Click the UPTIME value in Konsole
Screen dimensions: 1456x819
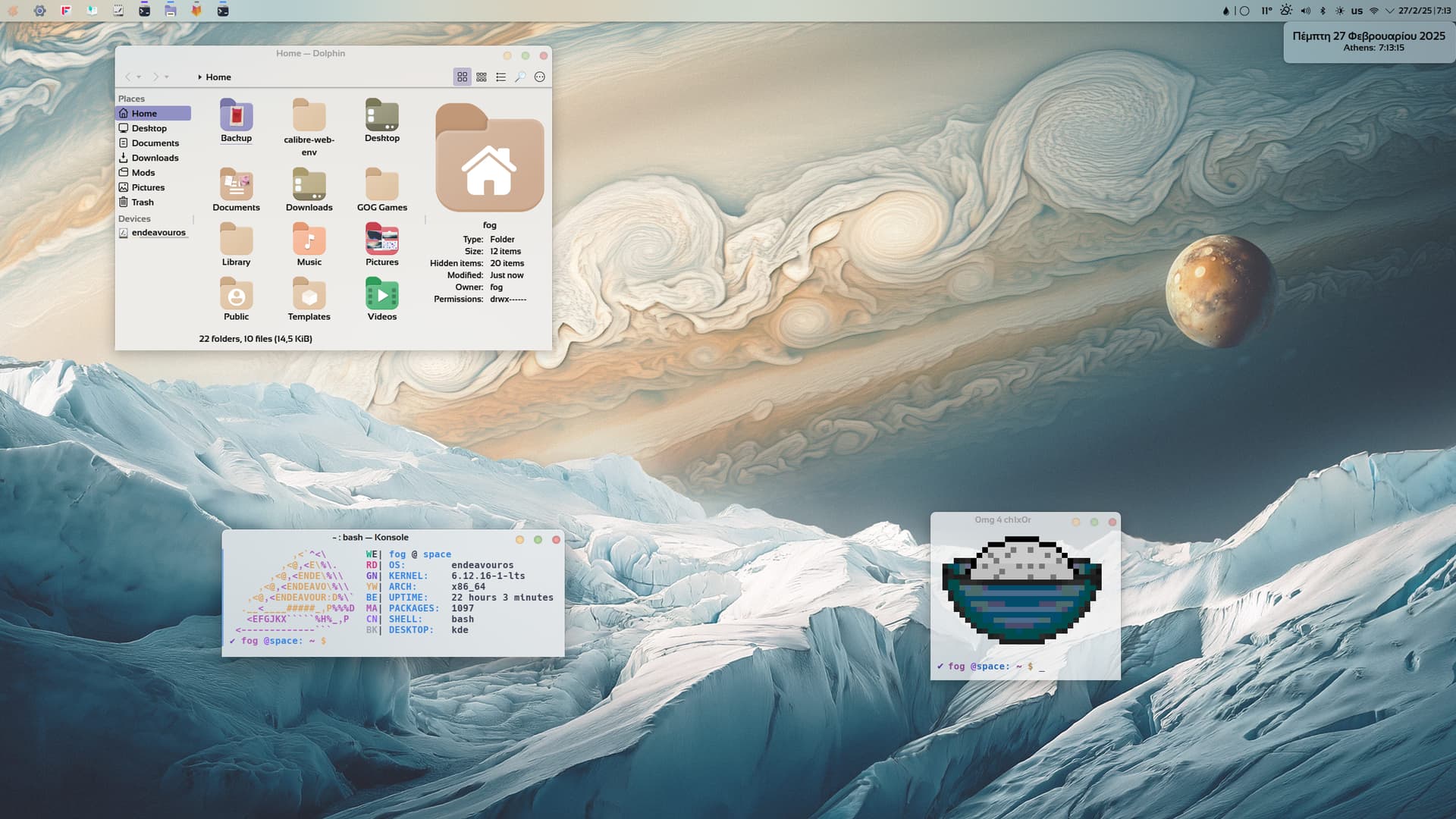pos(502,598)
